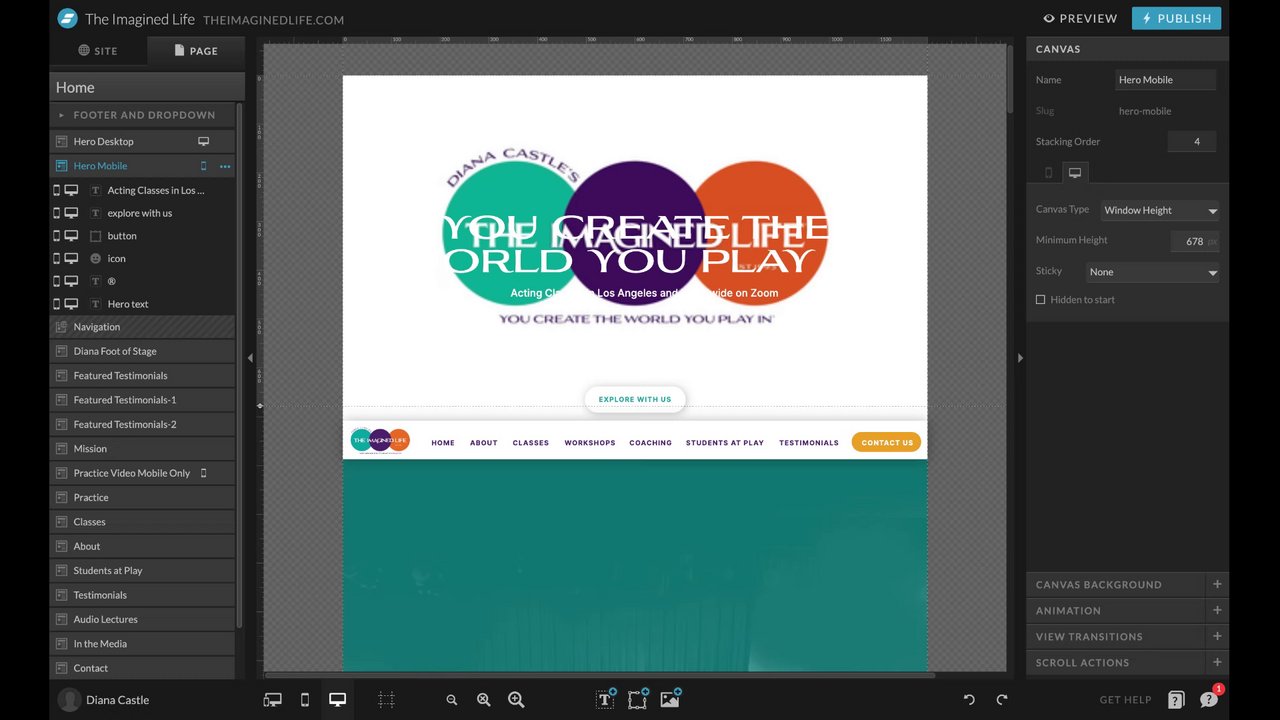Toggle mobile visibility of button layer

click(x=56, y=236)
